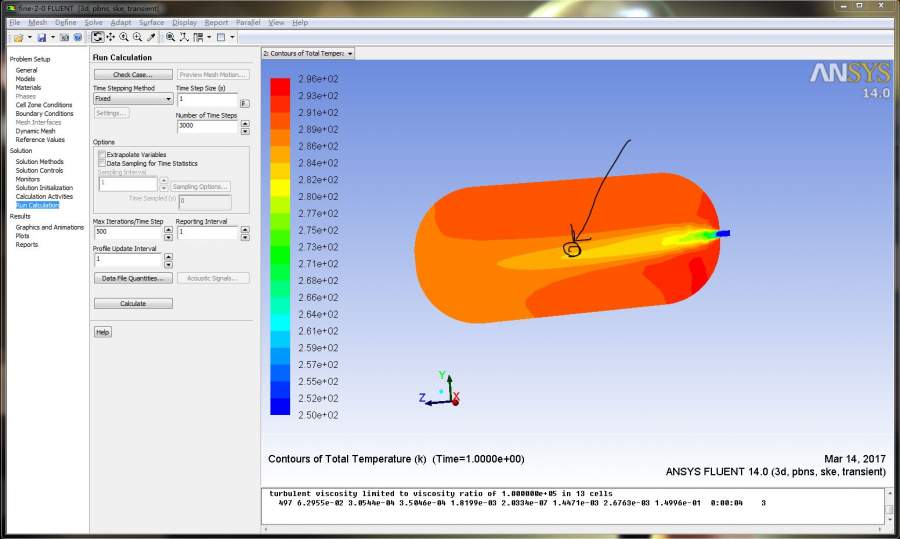
Task: Select Cell Zone Conditions tree item
Action: coord(44,105)
